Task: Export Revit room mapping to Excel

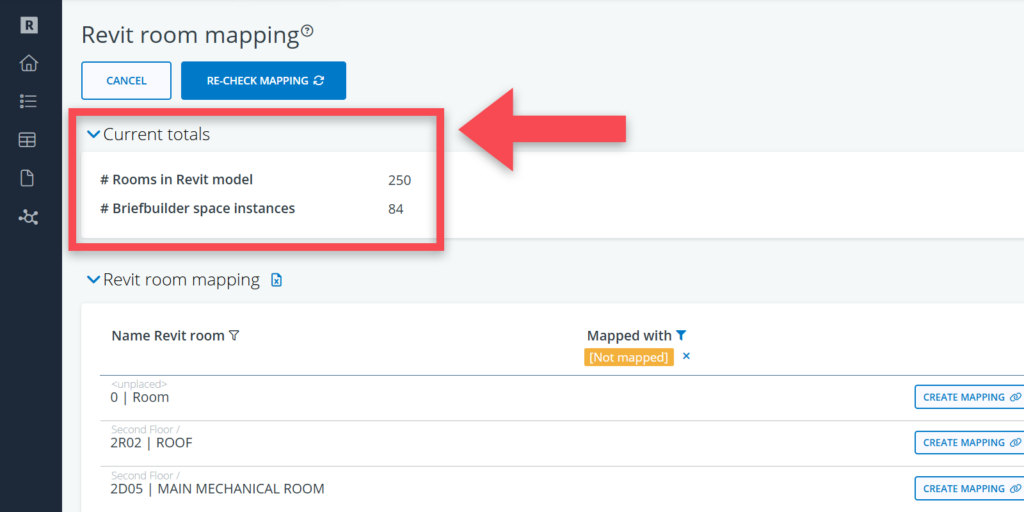Action: pos(277,280)
